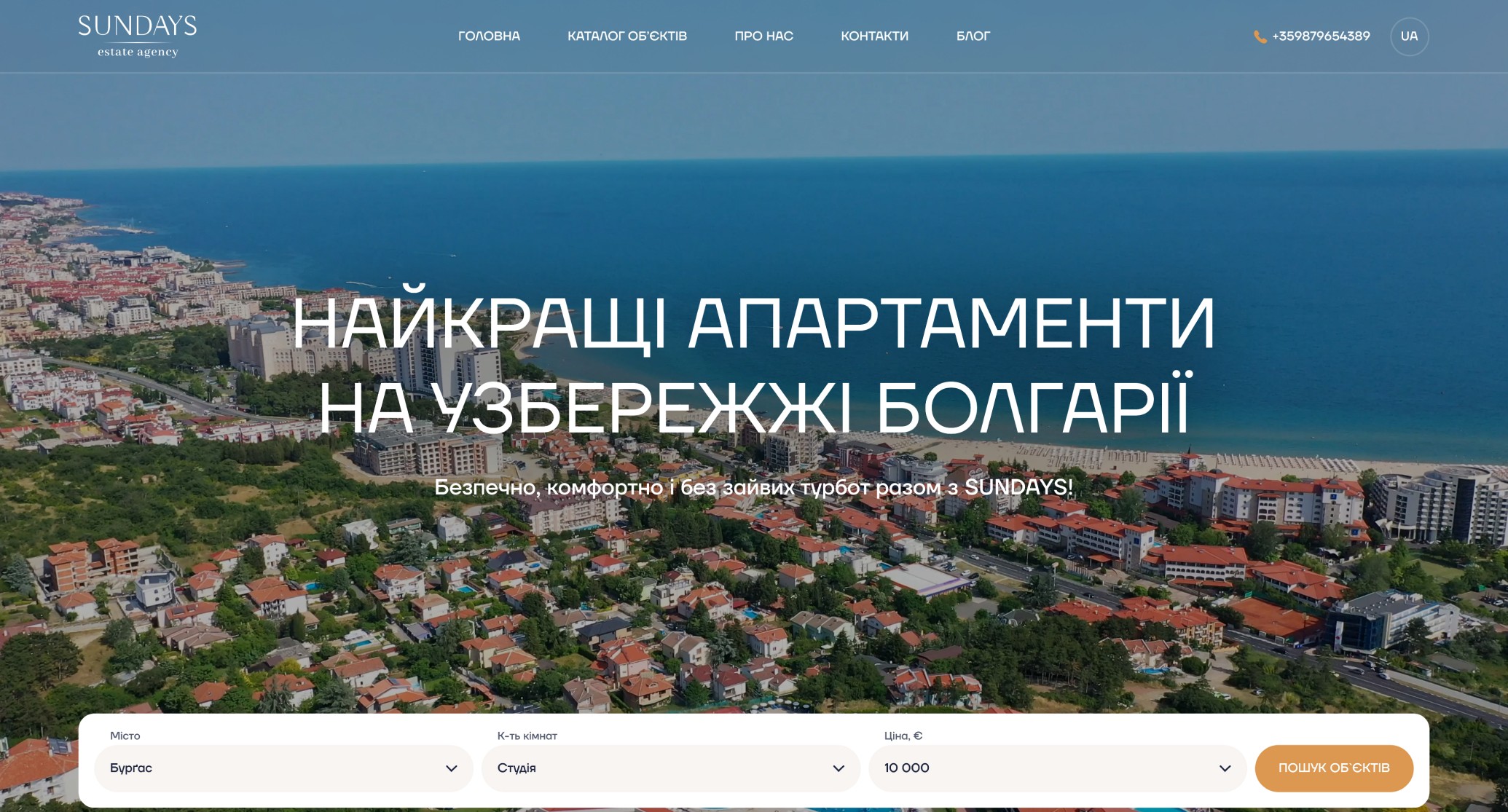Screen dimensions: 1508x812
Task: Navigate to БЛОГ
Action: pyautogui.click(x=973, y=36)
